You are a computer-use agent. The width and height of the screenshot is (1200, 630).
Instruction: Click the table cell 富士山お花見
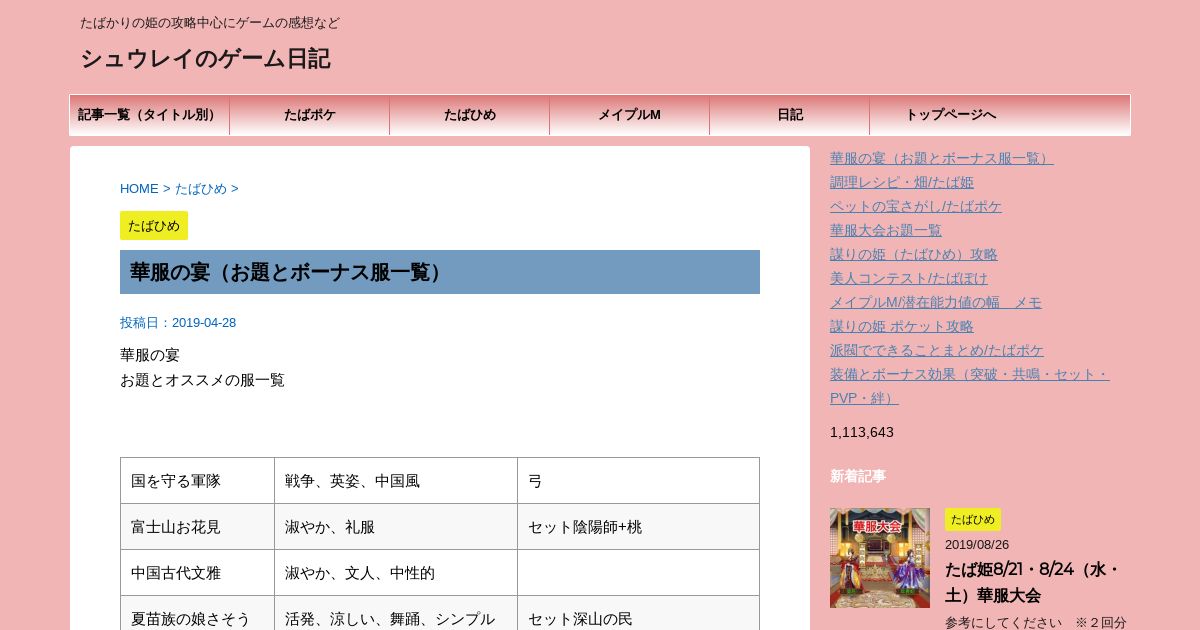point(198,527)
